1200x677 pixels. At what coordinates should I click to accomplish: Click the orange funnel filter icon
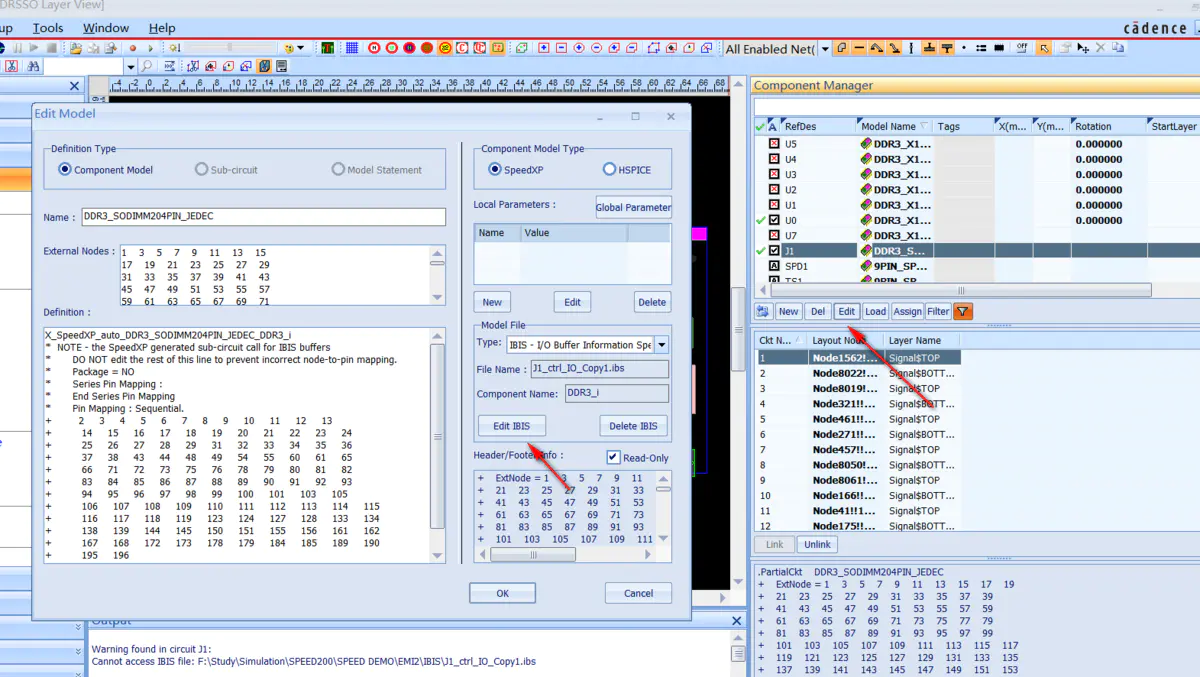coord(963,312)
